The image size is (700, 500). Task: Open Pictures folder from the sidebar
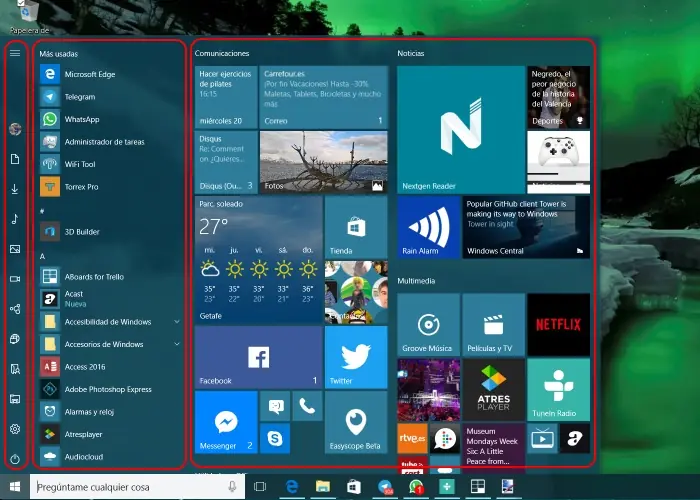[x=15, y=249]
